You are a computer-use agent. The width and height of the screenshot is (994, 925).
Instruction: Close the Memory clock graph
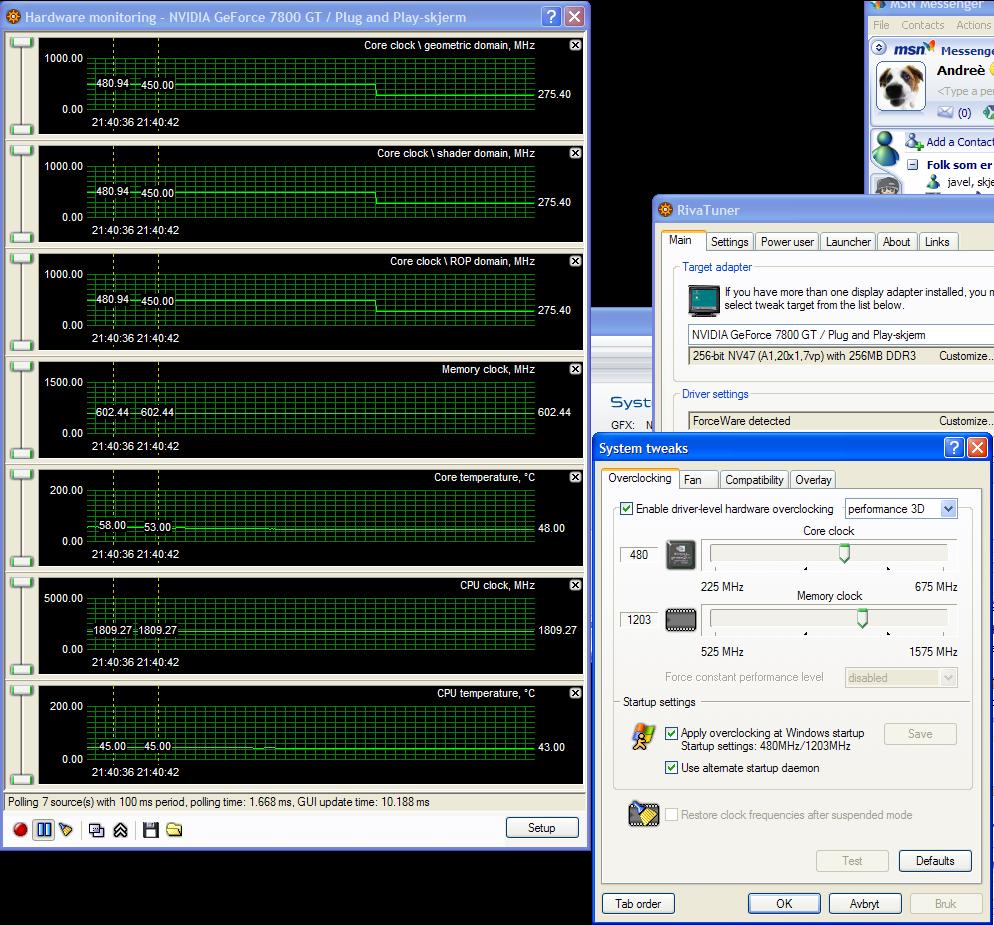tap(575, 369)
